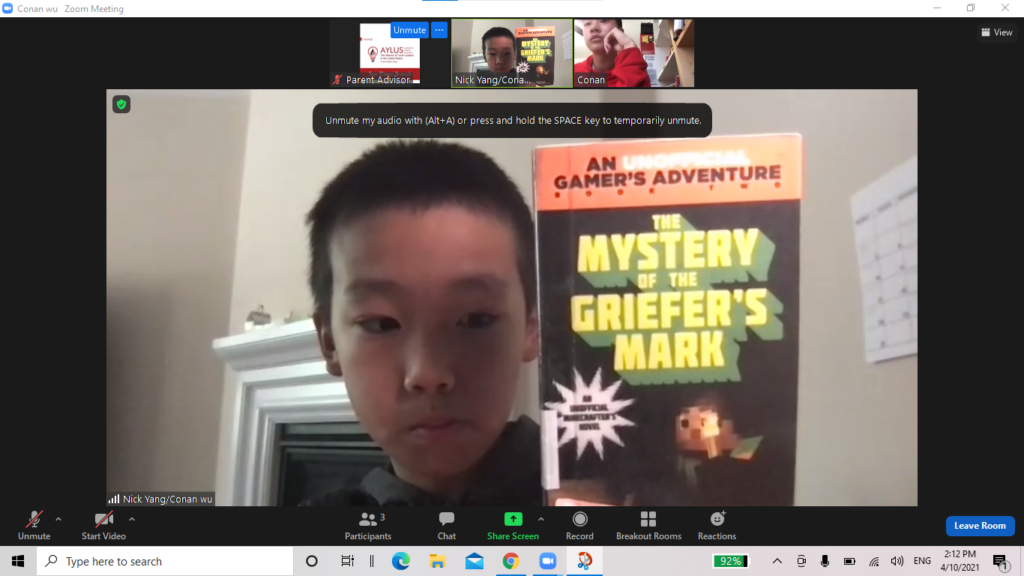Start recording with the Record button
Image resolution: width=1024 pixels, height=576 pixels.
click(x=579, y=526)
